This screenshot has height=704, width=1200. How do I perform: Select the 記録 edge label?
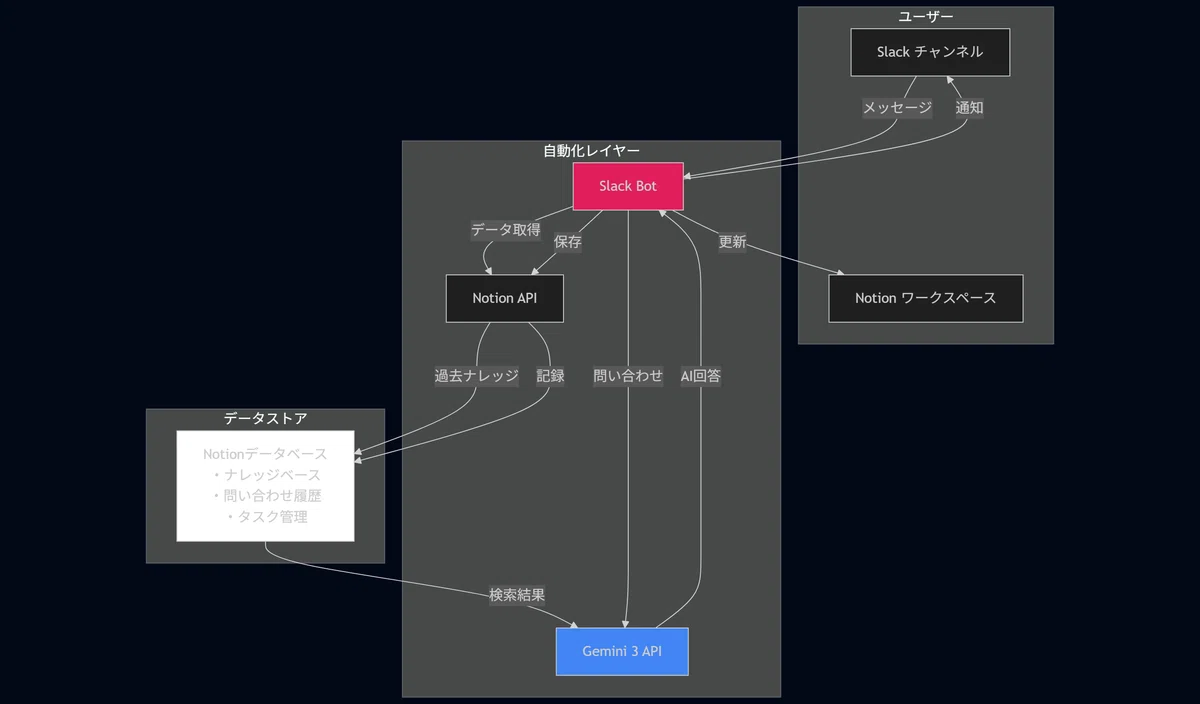click(x=551, y=376)
